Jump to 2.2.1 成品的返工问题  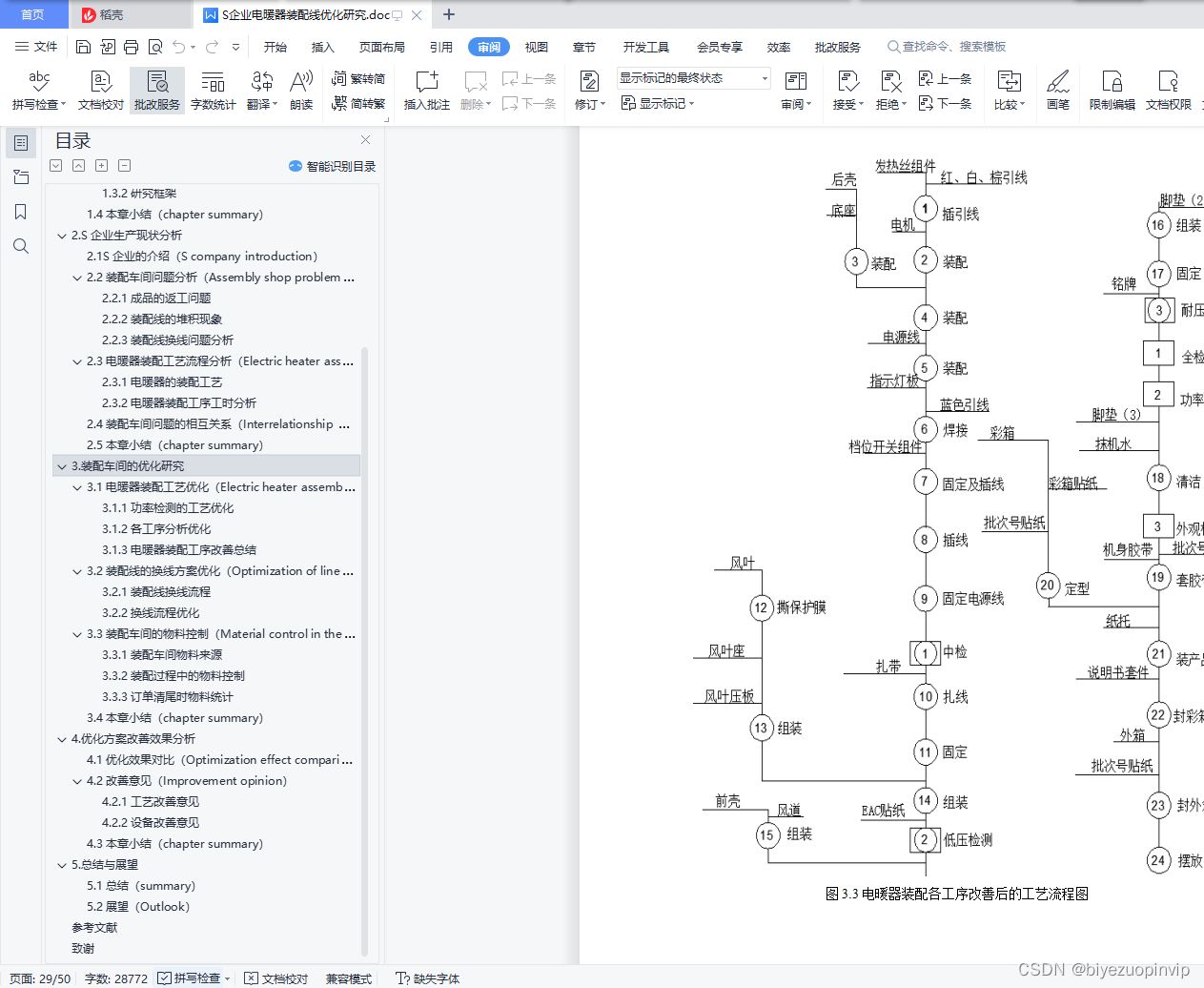click(x=156, y=298)
